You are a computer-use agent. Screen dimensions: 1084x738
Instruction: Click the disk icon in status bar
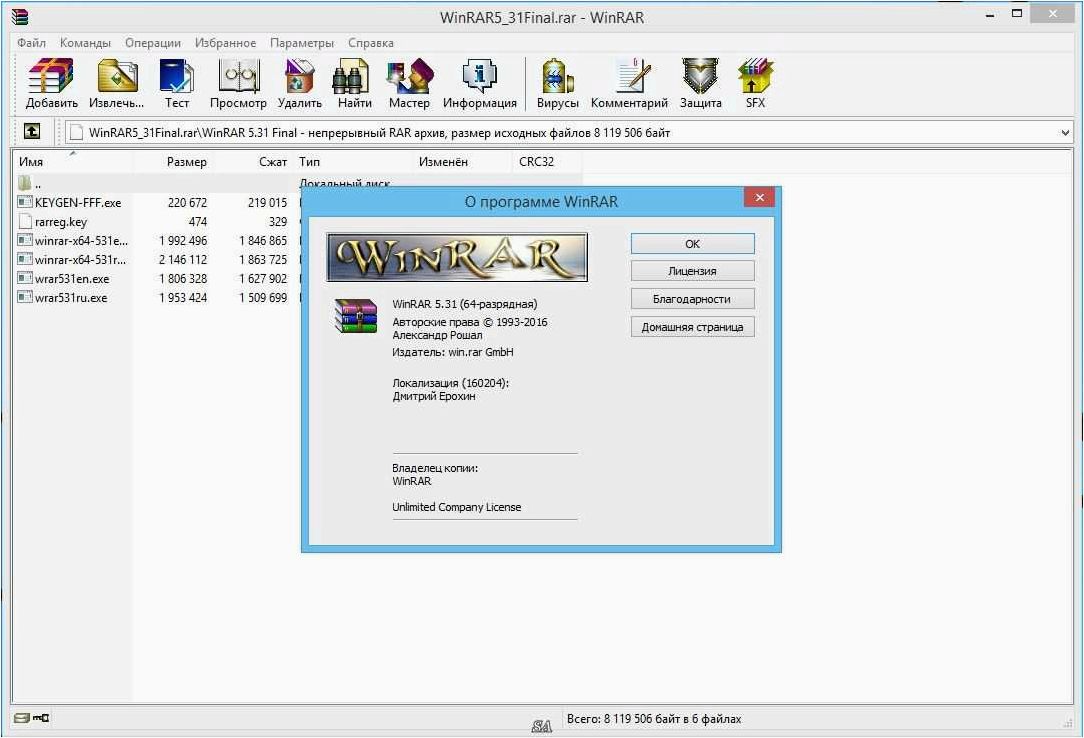pos(21,718)
